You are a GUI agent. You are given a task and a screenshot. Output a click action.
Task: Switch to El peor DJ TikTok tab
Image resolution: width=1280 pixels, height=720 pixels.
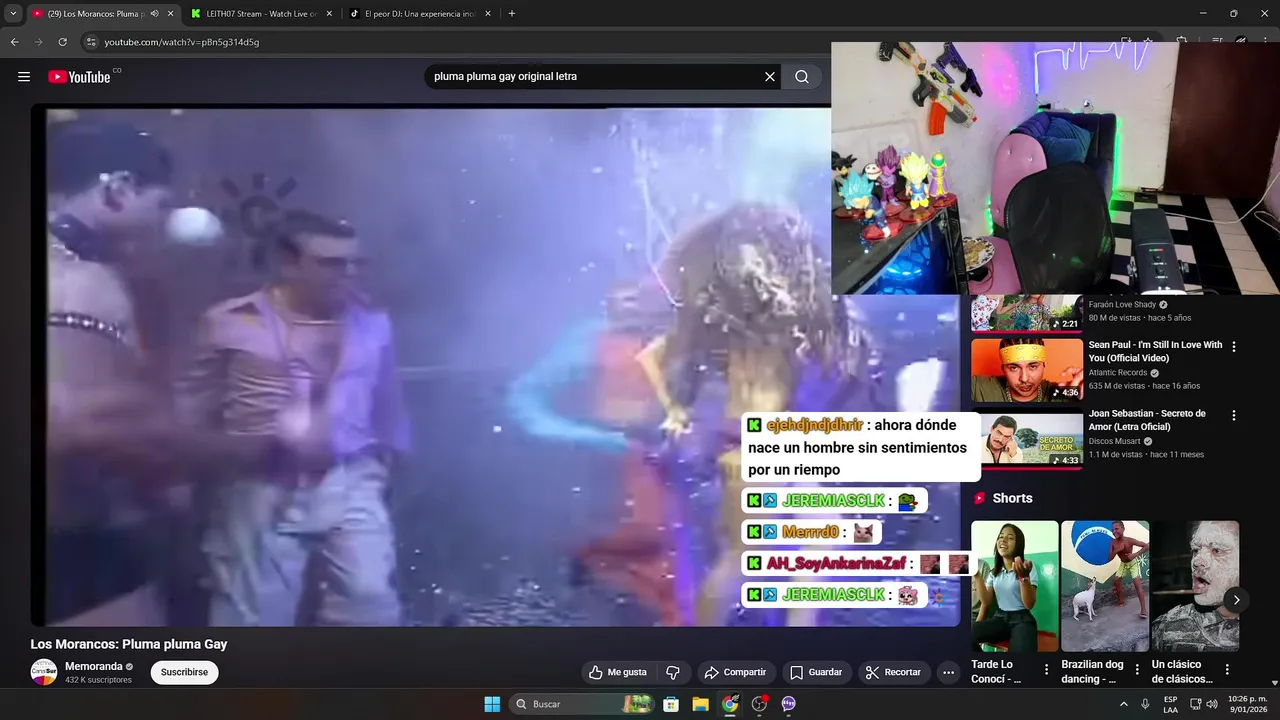[420, 14]
